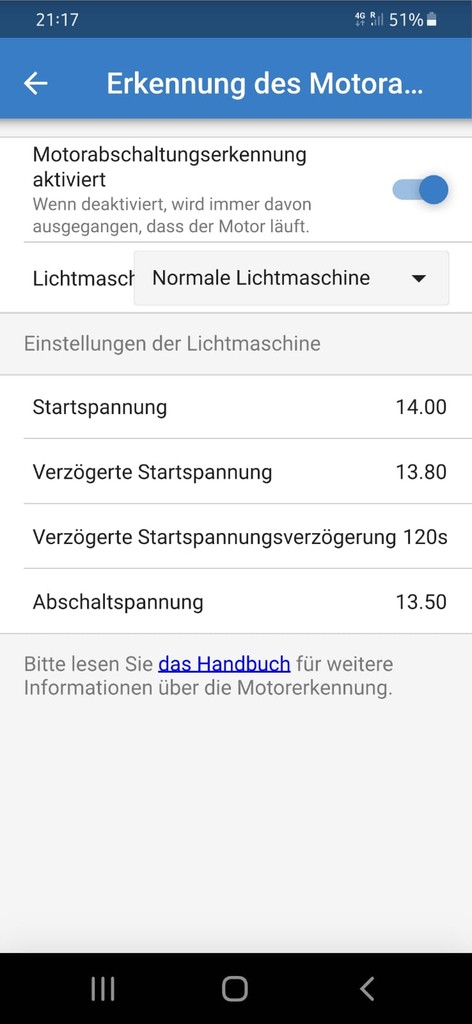Open the Startspannung setting

click(x=236, y=407)
